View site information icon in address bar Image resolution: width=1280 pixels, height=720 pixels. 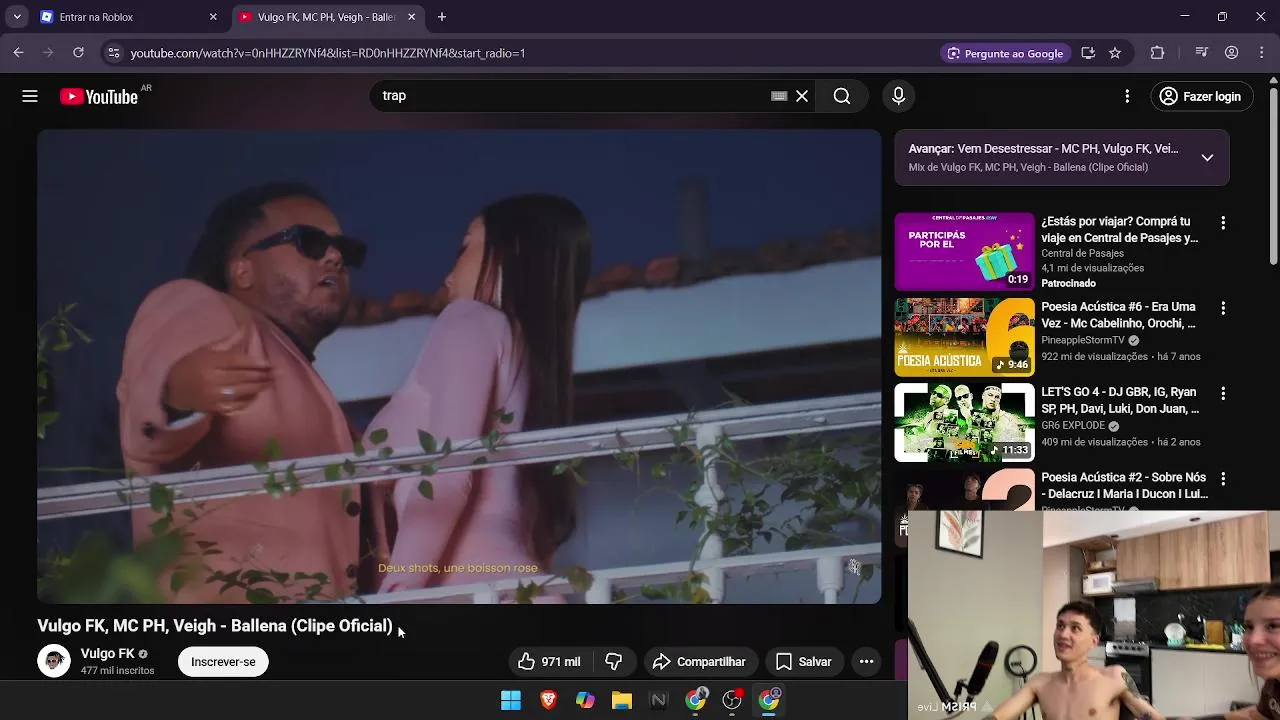[113, 53]
